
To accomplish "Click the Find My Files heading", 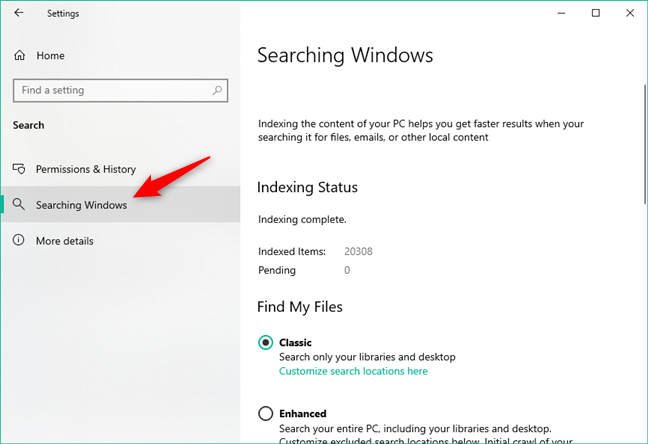I will 300,307.
